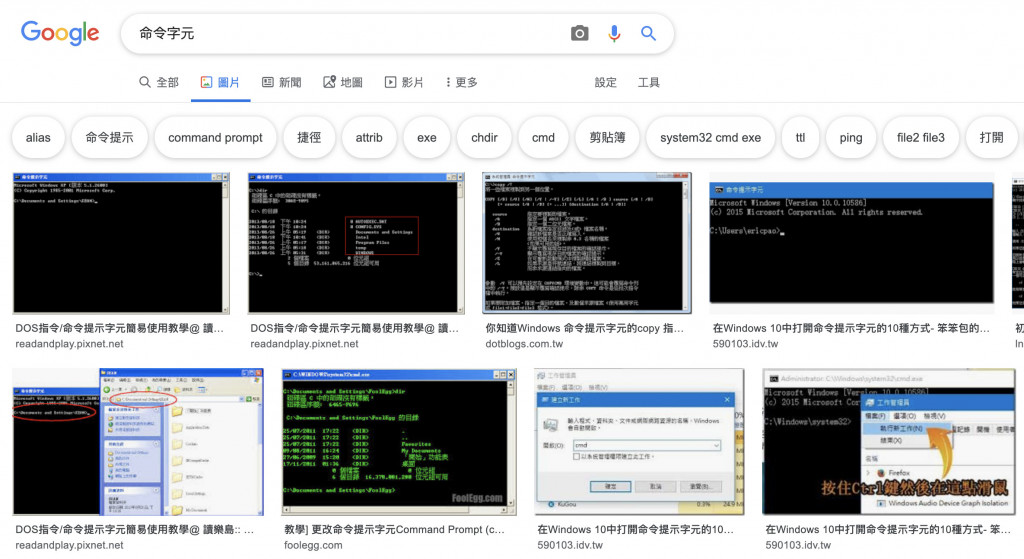Image resolution: width=1024 pixels, height=559 pixels.
Task: Open first Windows XP command prompt thumbnail
Action: click(x=121, y=244)
